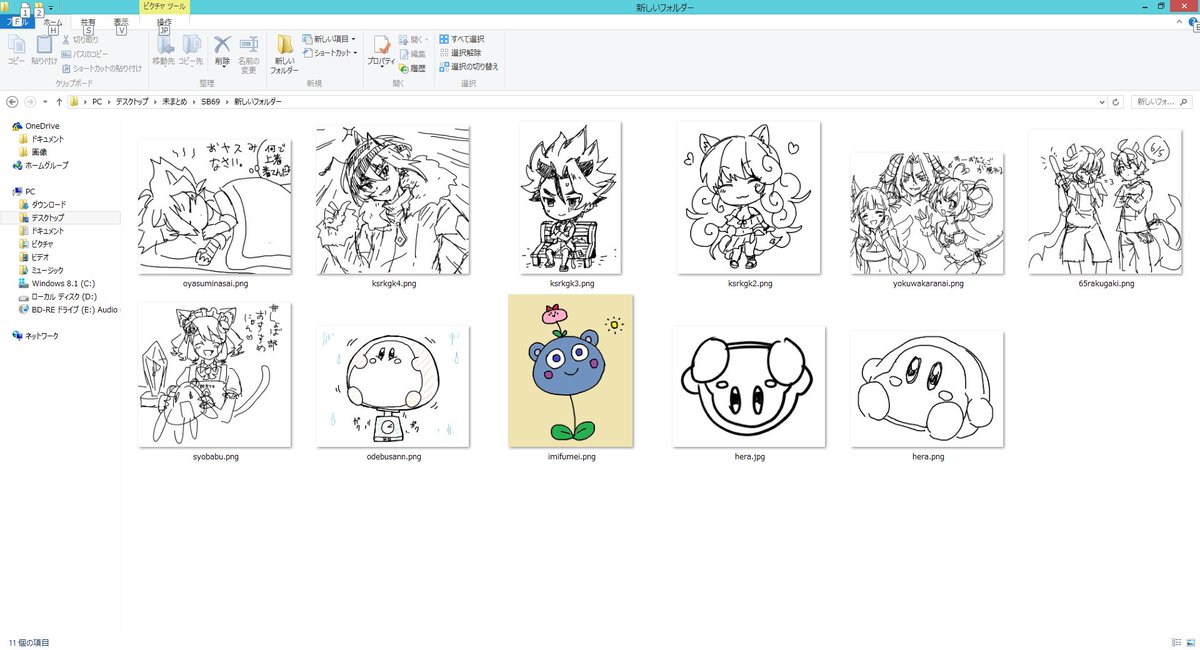Screen dimensions: 1200x650
Task: Open the New item (新しい項目) dropdown
Action: point(328,40)
